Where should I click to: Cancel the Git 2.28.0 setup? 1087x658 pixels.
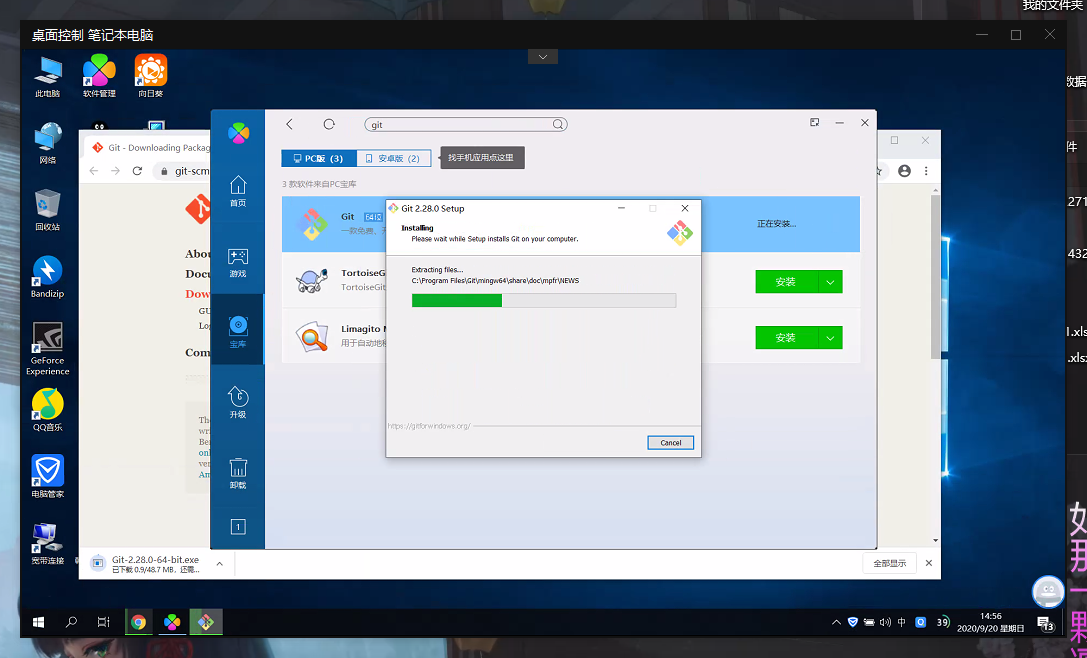pyautogui.click(x=670, y=442)
